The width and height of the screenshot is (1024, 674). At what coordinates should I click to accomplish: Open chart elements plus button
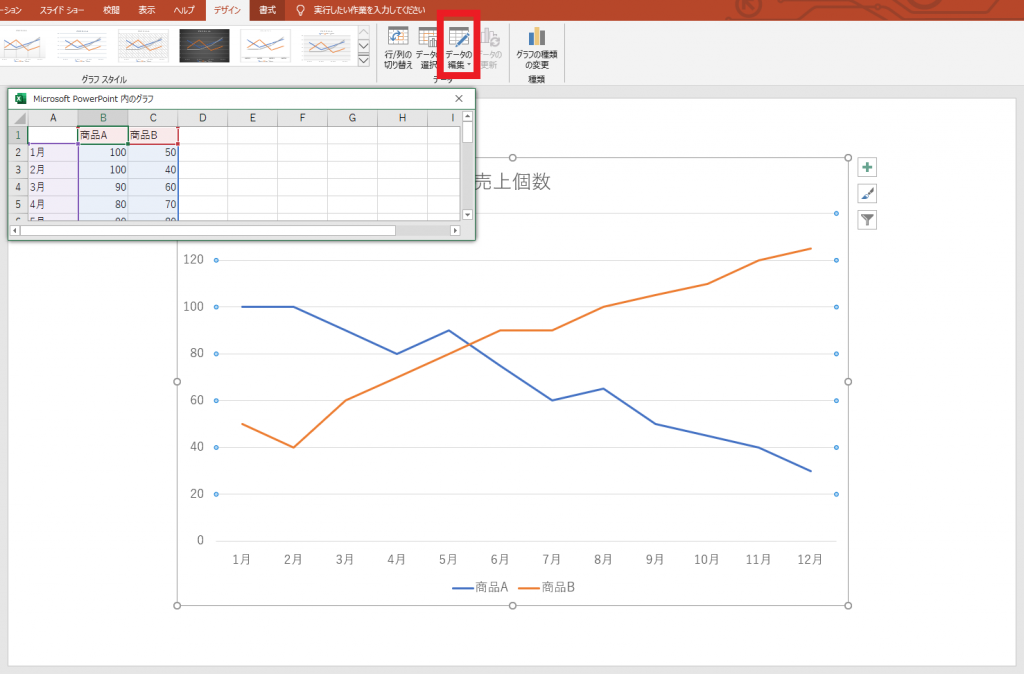click(x=867, y=168)
